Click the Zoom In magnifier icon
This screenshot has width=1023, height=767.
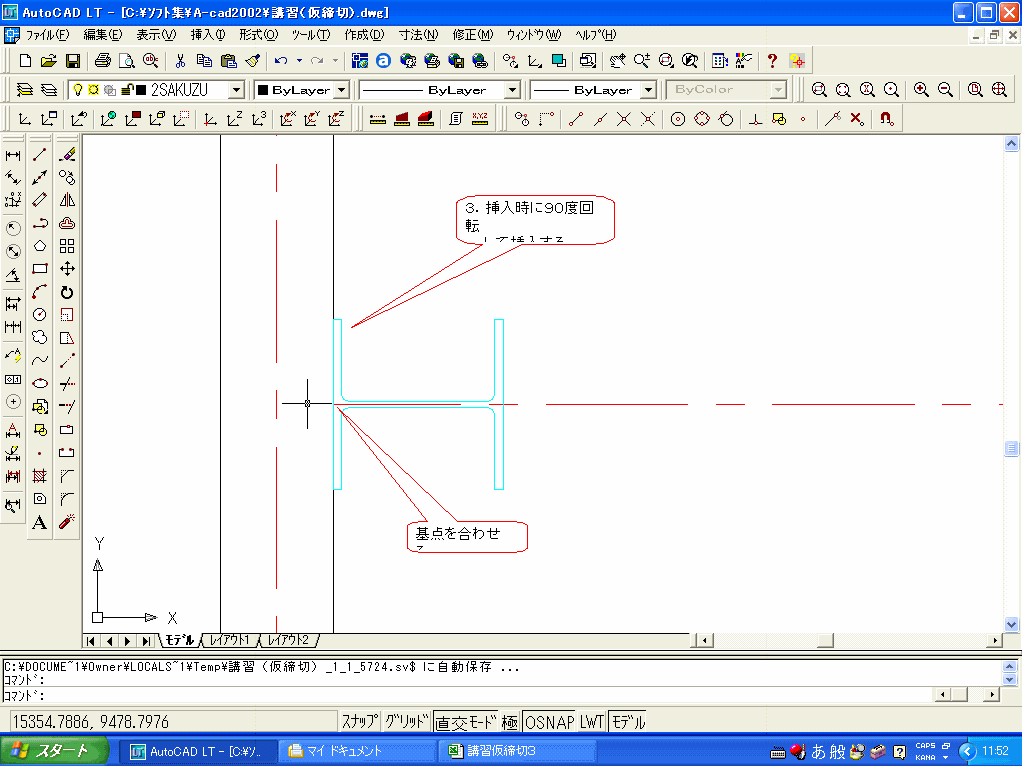click(x=921, y=90)
